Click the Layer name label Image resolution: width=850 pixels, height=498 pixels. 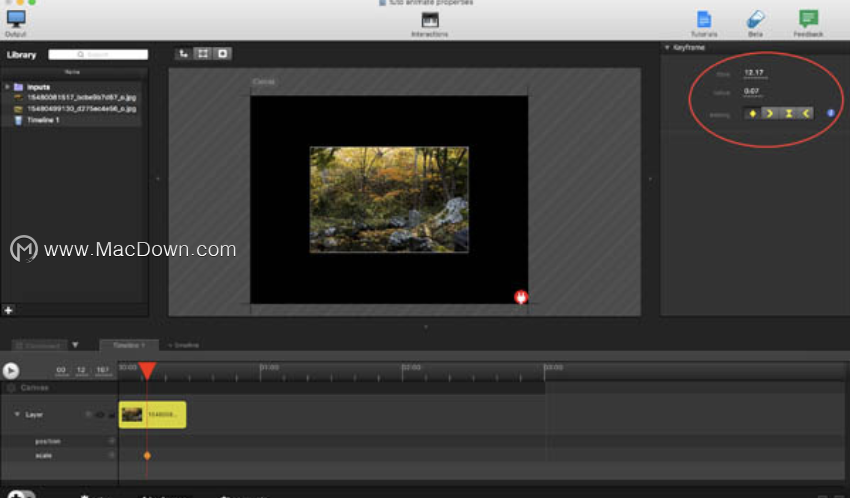tap(34, 415)
